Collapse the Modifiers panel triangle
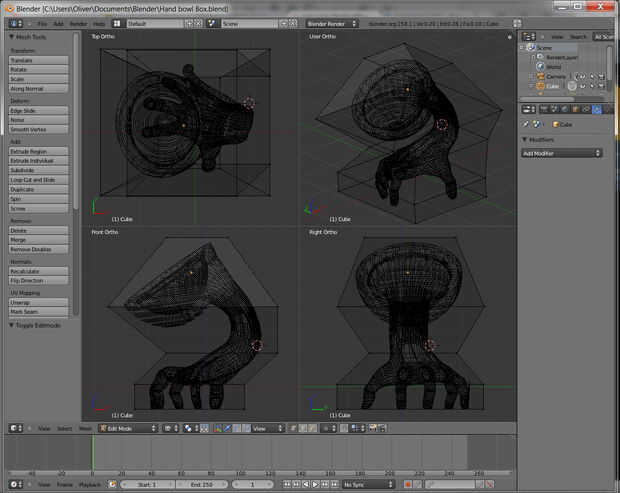The width and height of the screenshot is (620, 493). 525,141
